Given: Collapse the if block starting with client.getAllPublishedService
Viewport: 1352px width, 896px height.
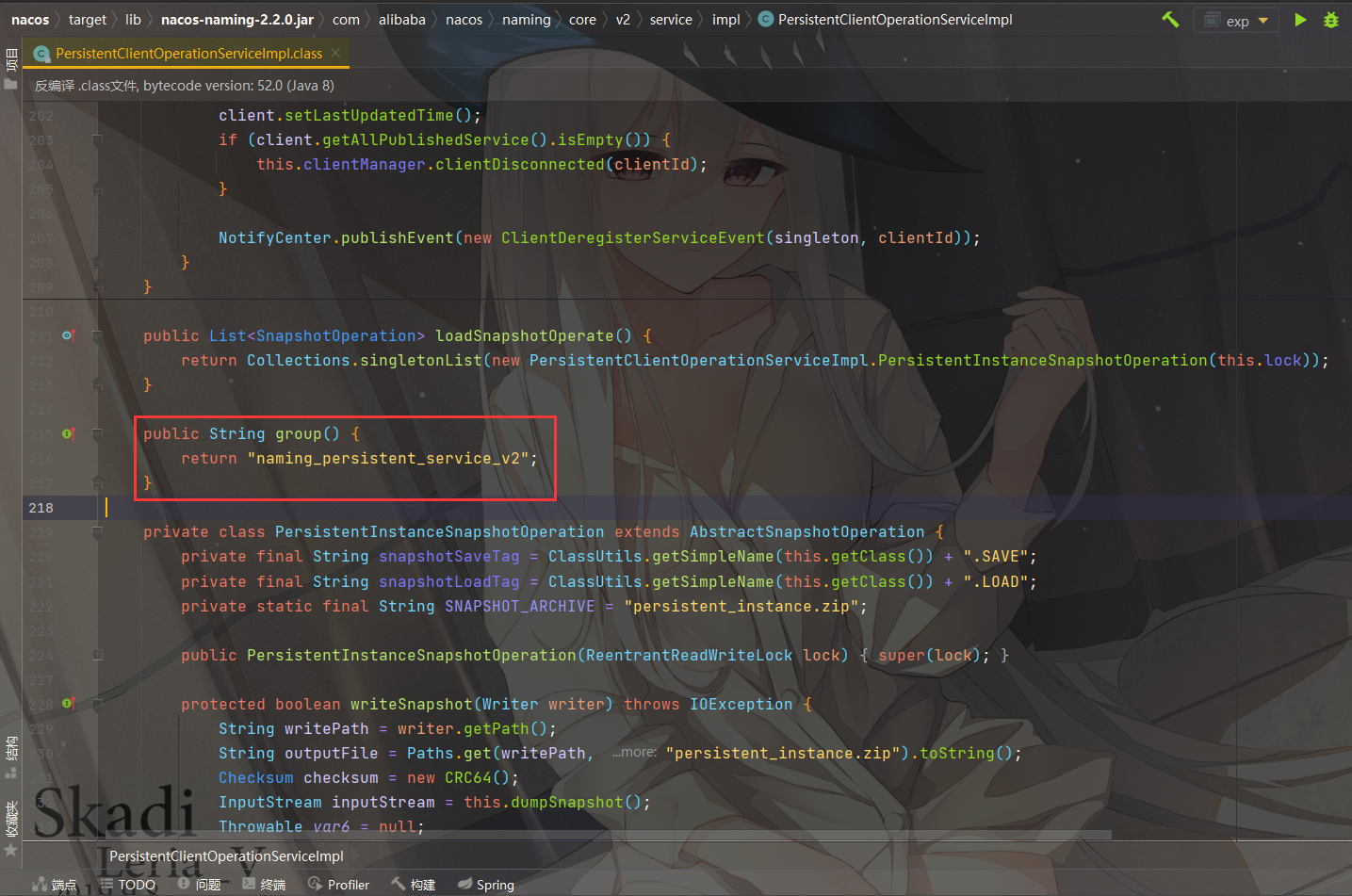Looking at the screenshot, I should [x=97, y=139].
